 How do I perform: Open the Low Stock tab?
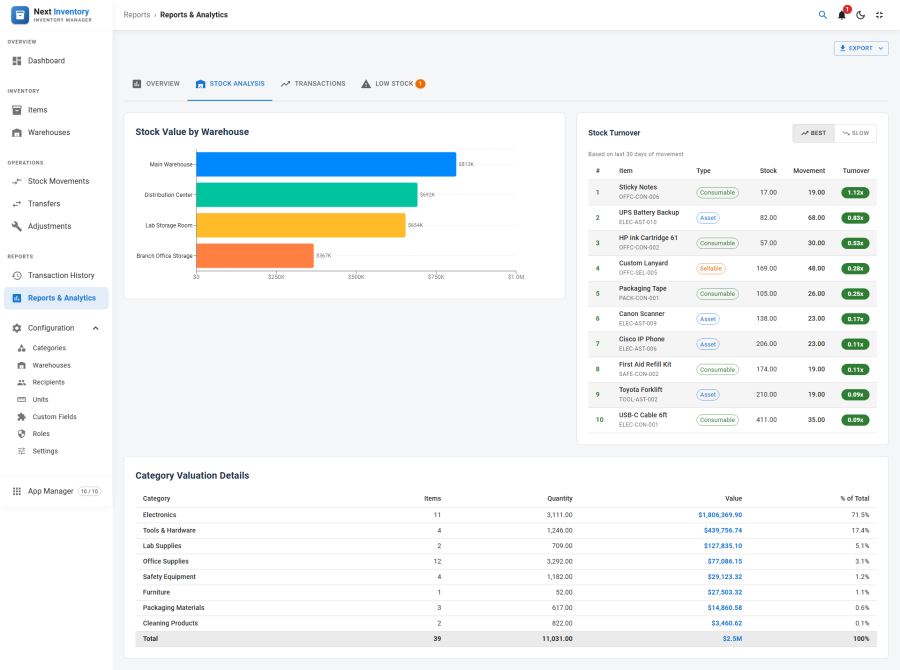pyautogui.click(x=393, y=84)
